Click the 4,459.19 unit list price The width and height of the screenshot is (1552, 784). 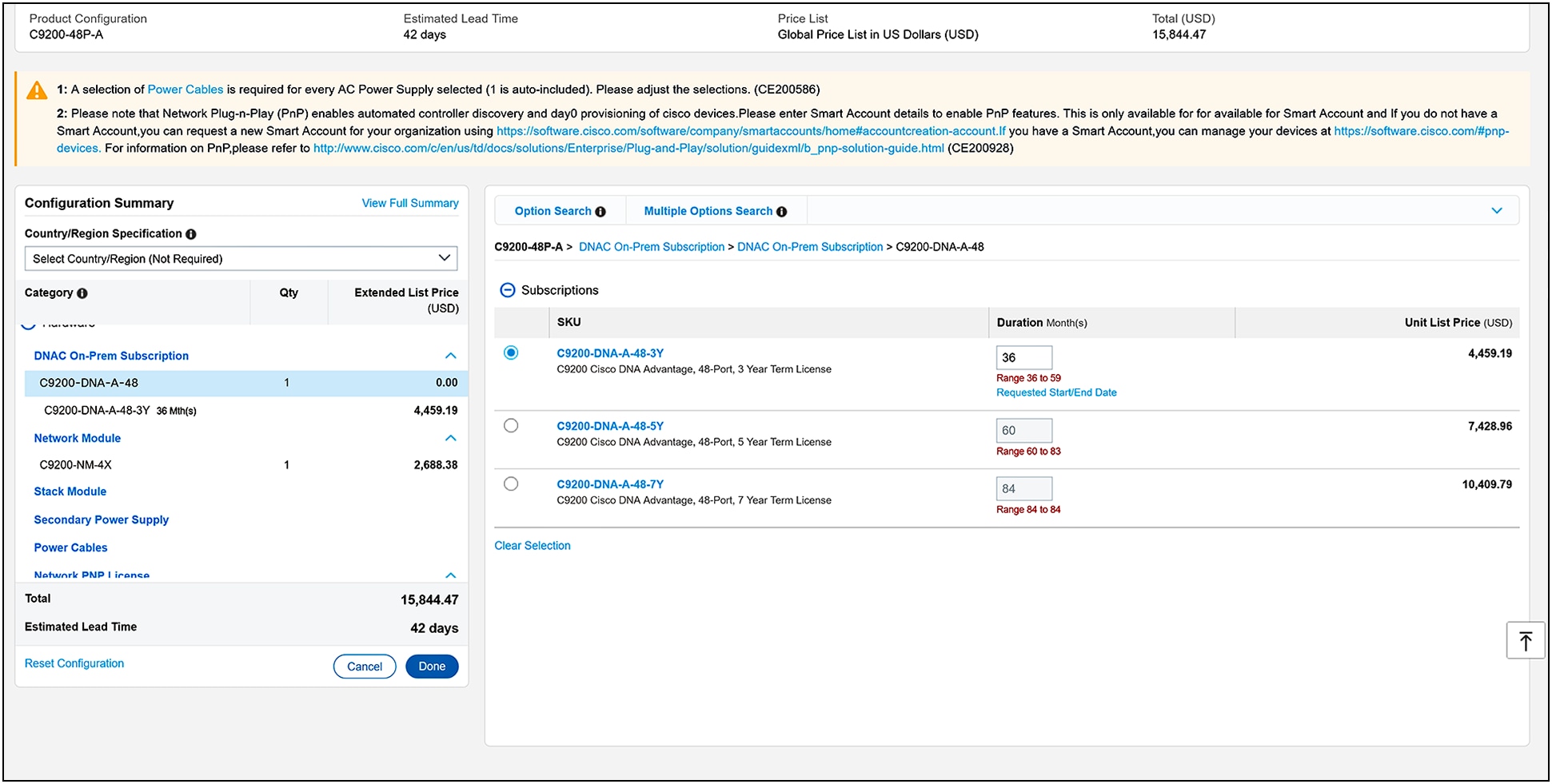pyautogui.click(x=1490, y=353)
